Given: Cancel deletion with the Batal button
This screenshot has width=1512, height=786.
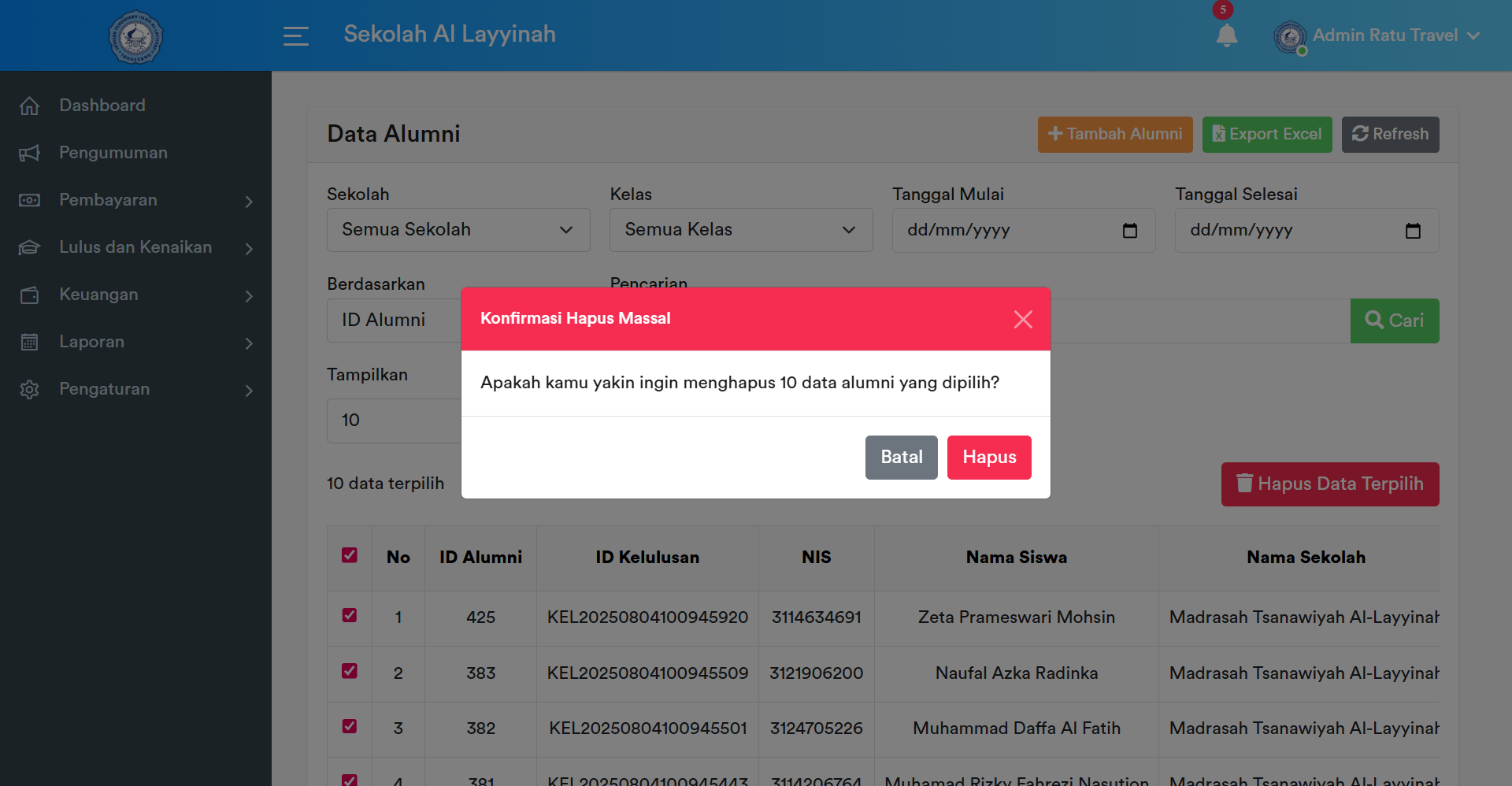Looking at the screenshot, I should tap(901, 458).
